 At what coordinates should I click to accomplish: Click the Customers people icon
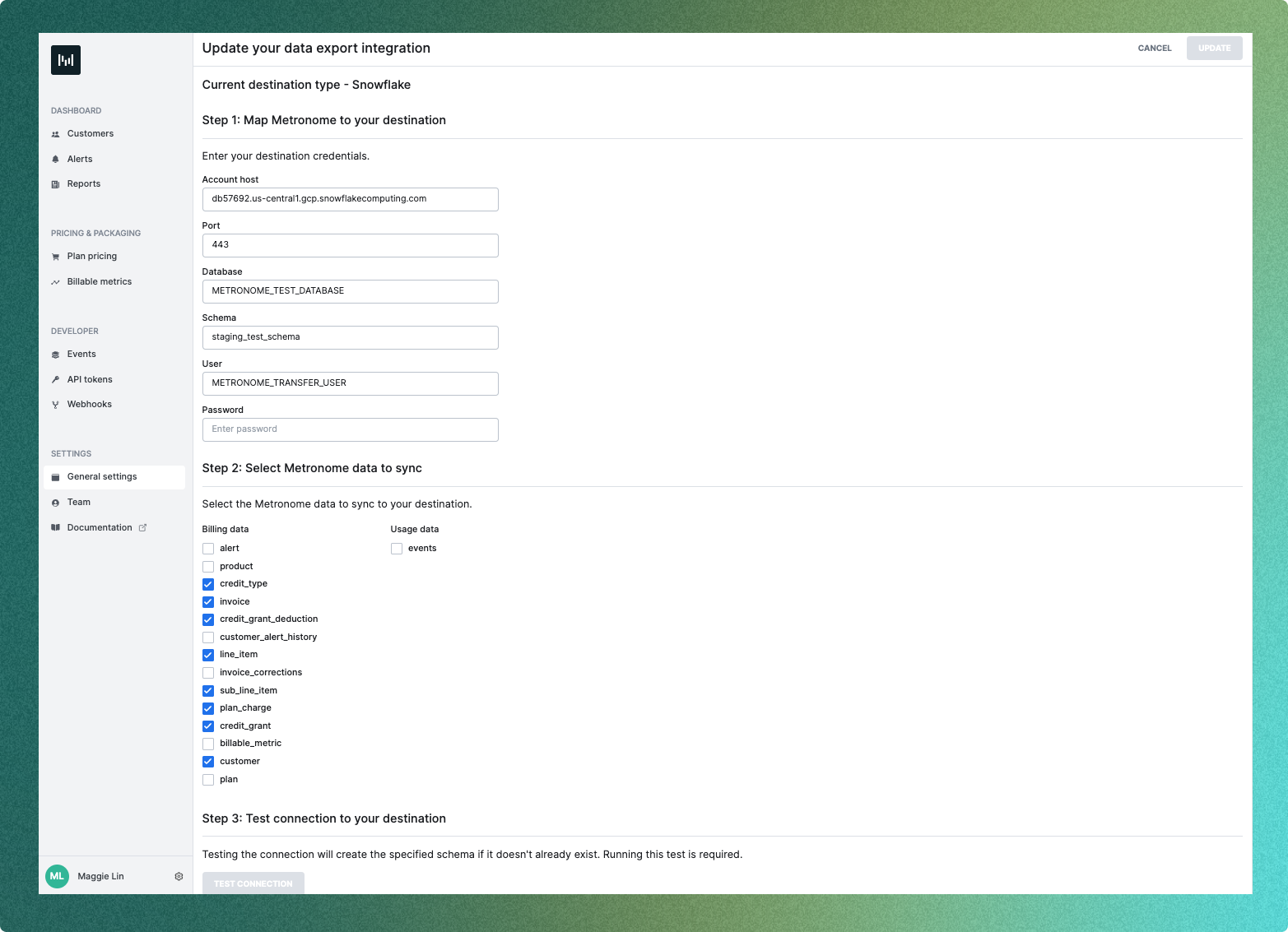click(x=55, y=134)
